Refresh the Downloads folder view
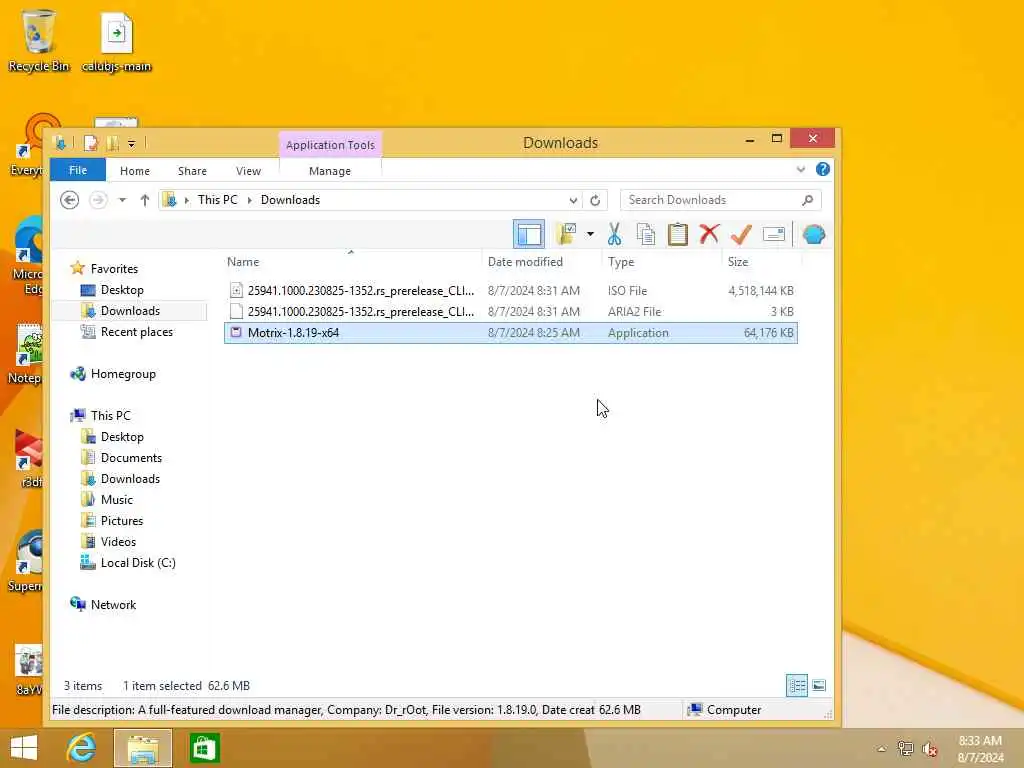 (x=595, y=200)
